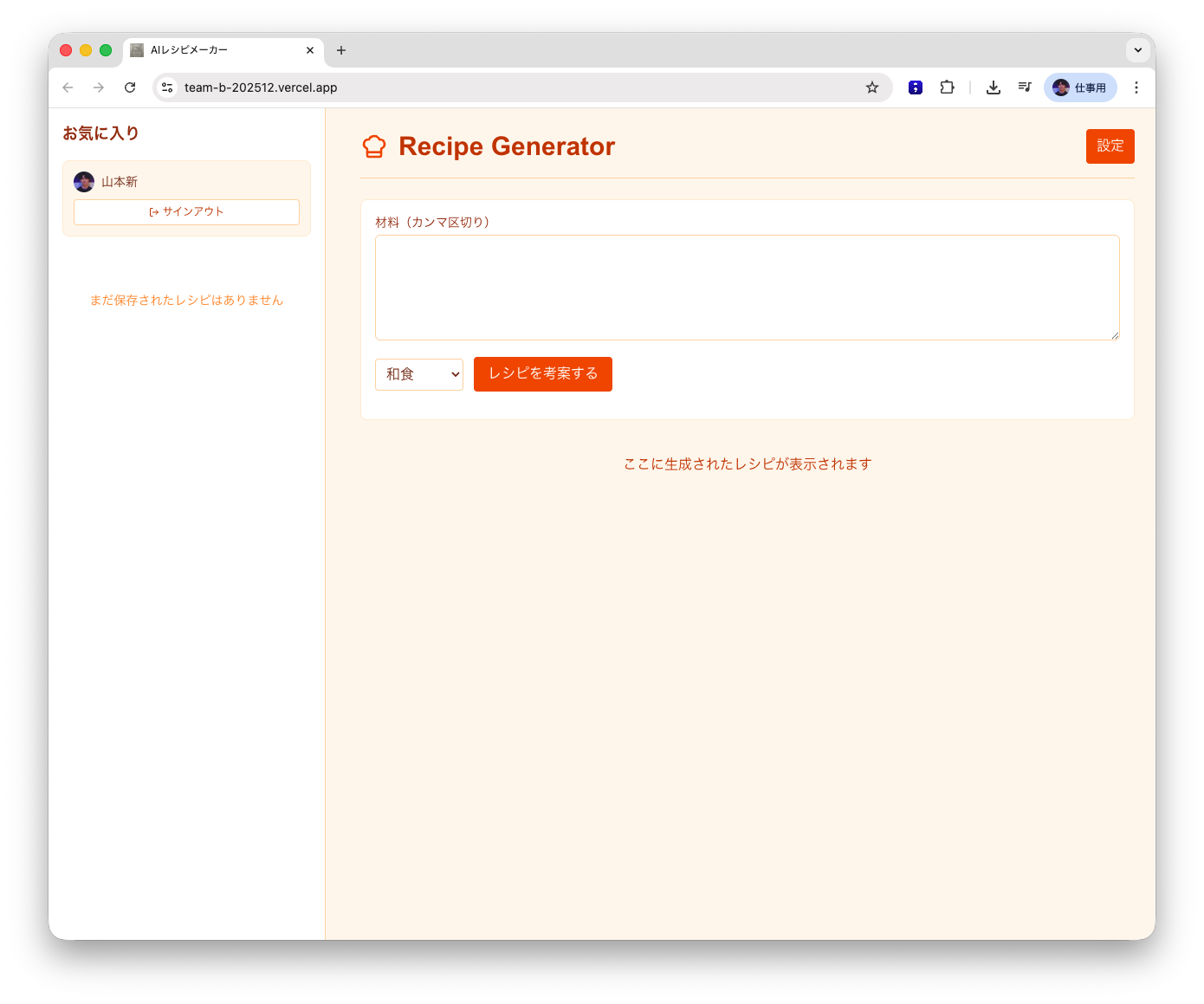Click inside the ingredients textarea
Image resolution: width=1204 pixels, height=1004 pixels.
(x=747, y=287)
